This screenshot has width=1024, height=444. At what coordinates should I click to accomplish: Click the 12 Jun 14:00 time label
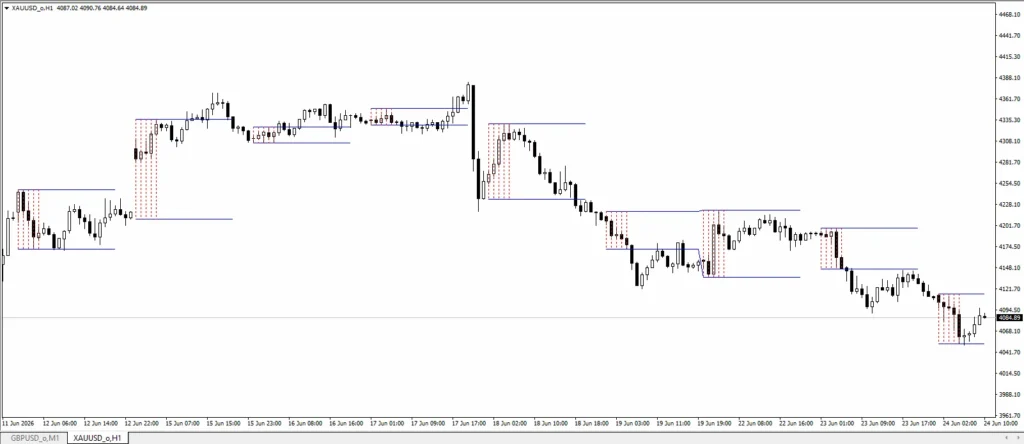click(101, 423)
